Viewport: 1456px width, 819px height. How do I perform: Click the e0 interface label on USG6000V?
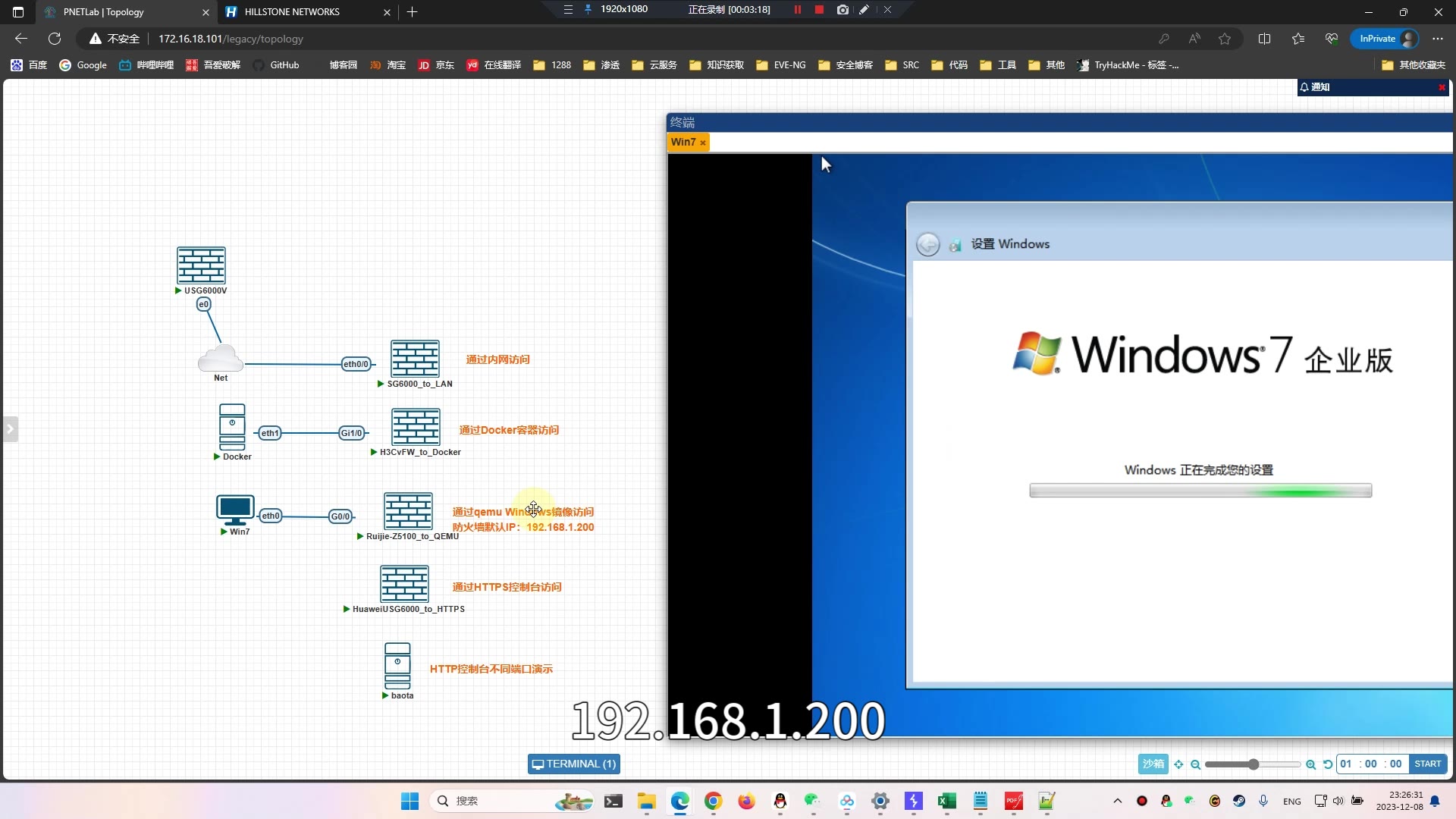pos(203,304)
